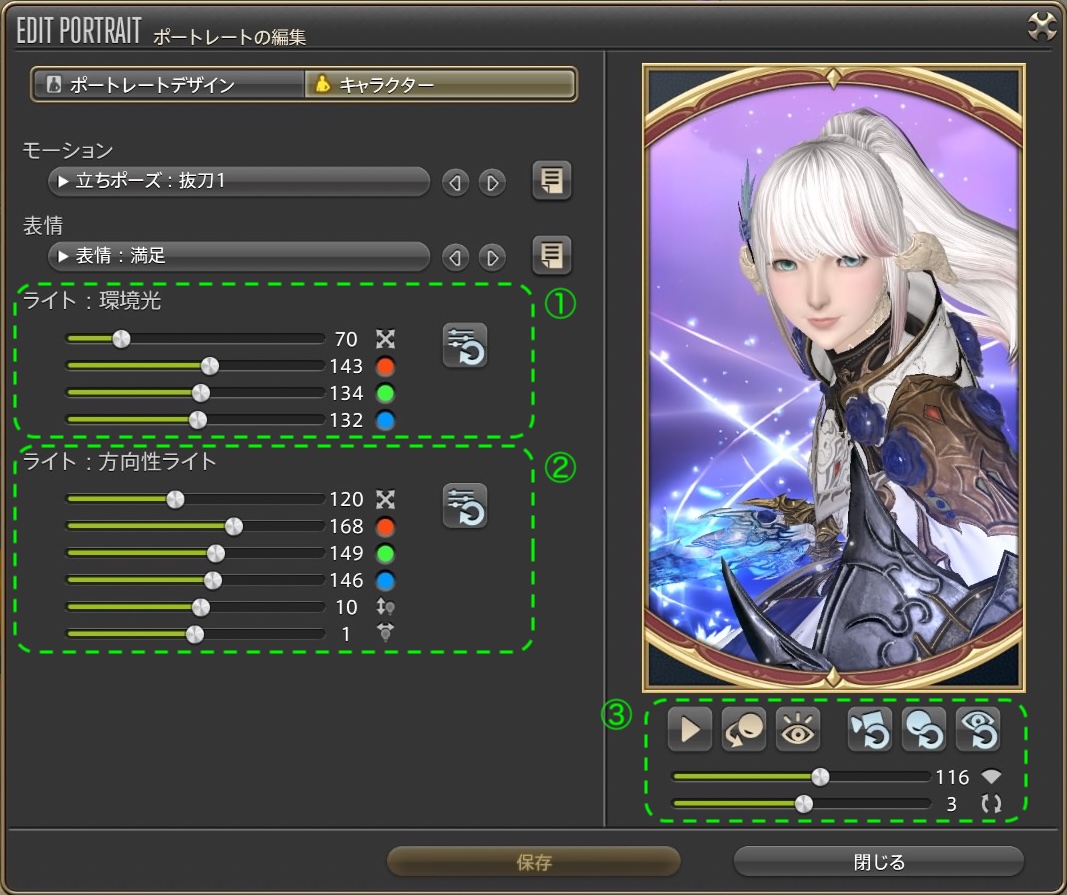Viewport: 1067px width, 895px height.
Task: Reset the ambient light (環境光) settings
Action: pos(465,346)
